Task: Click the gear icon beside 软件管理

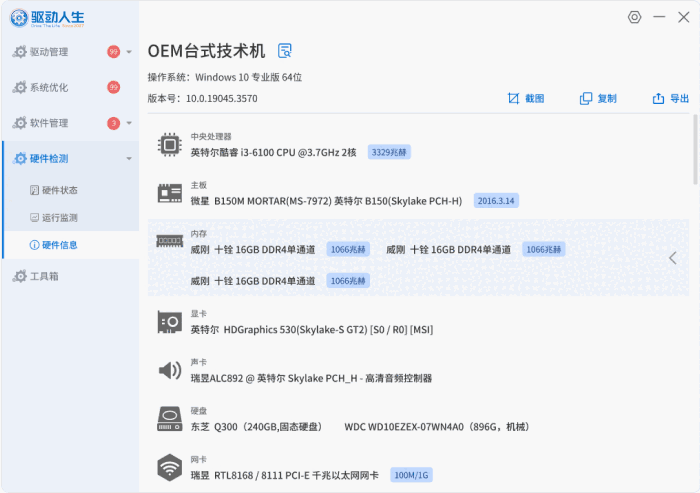Action: tap(20, 123)
